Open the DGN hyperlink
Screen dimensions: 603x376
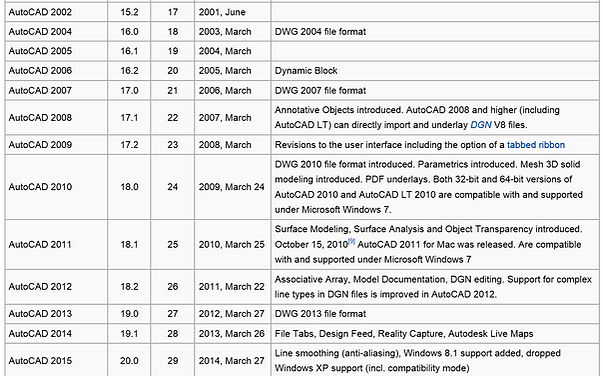pyautogui.click(x=481, y=125)
